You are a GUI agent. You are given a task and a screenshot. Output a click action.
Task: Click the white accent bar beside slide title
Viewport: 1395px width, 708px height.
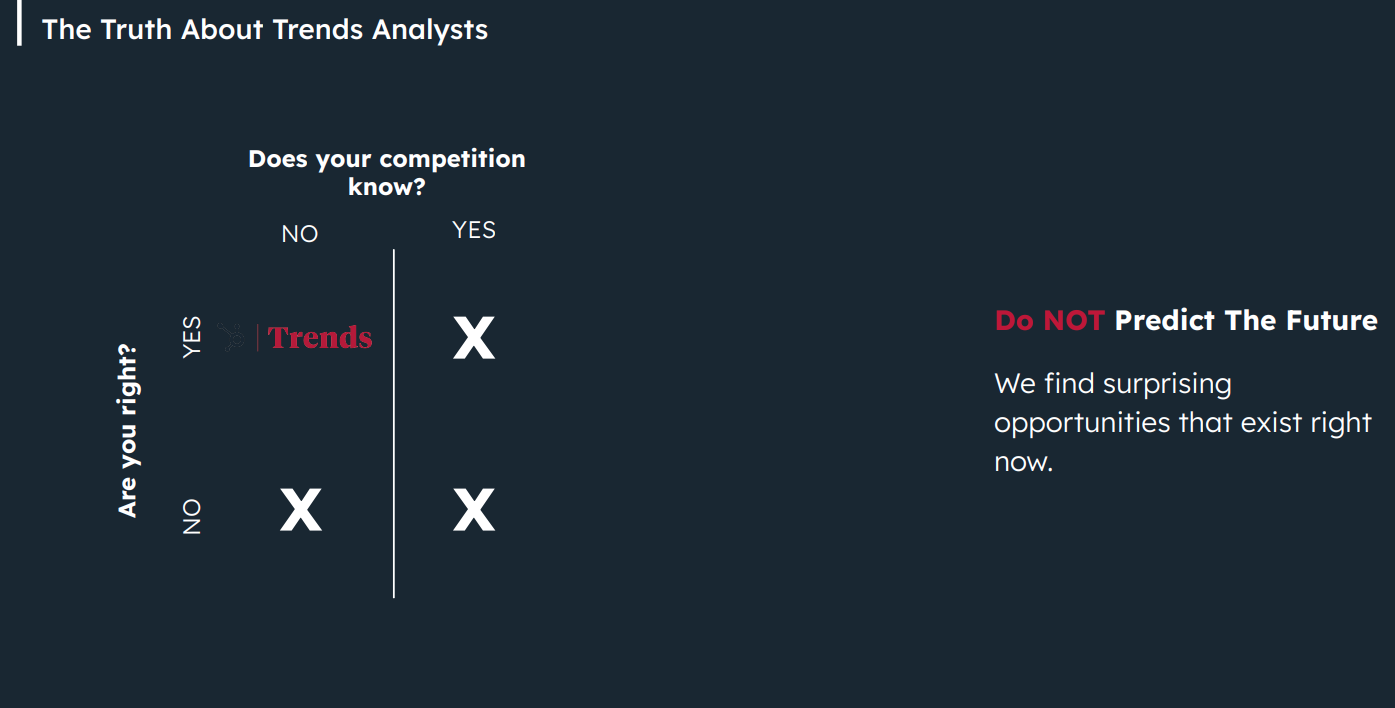click(x=19, y=23)
